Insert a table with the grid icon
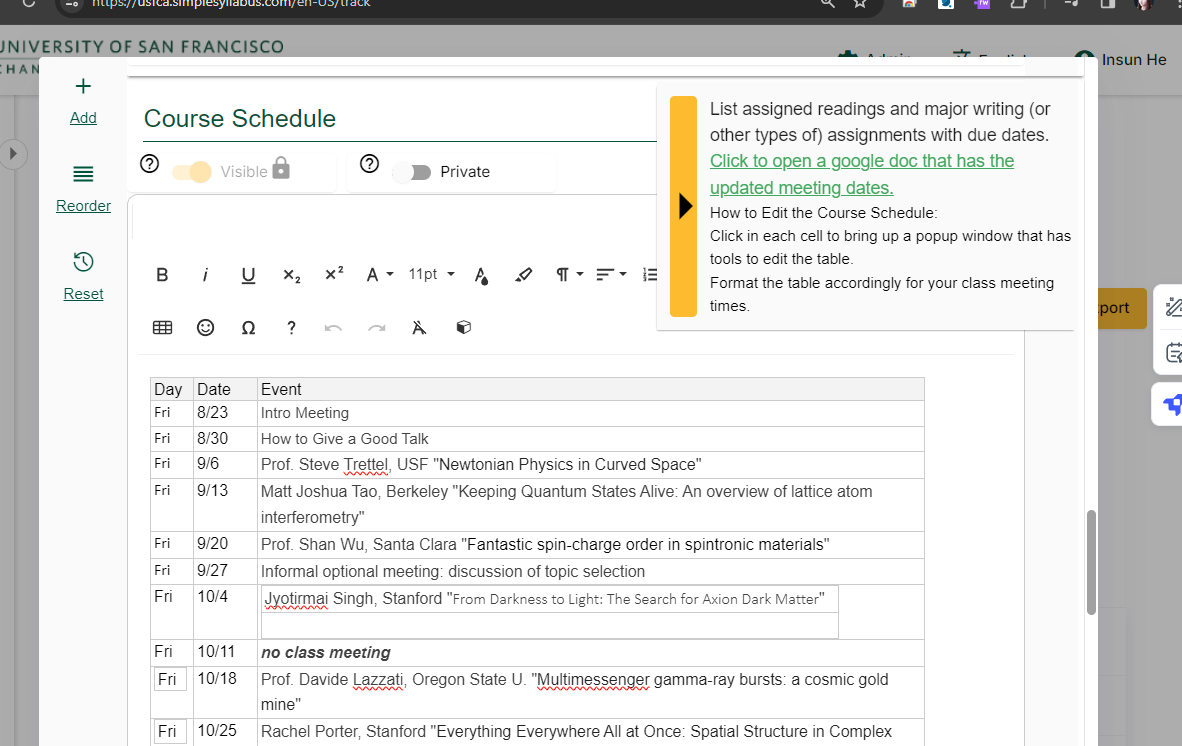 (162, 327)
